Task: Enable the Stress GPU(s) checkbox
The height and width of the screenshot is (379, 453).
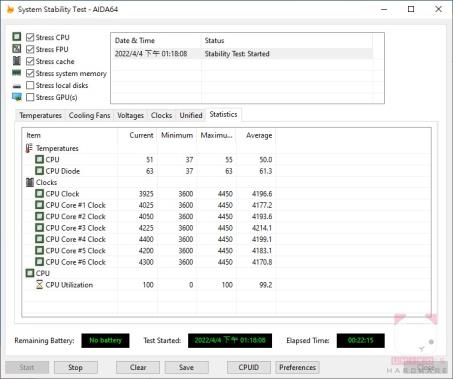Action: [x=30, y=97]
